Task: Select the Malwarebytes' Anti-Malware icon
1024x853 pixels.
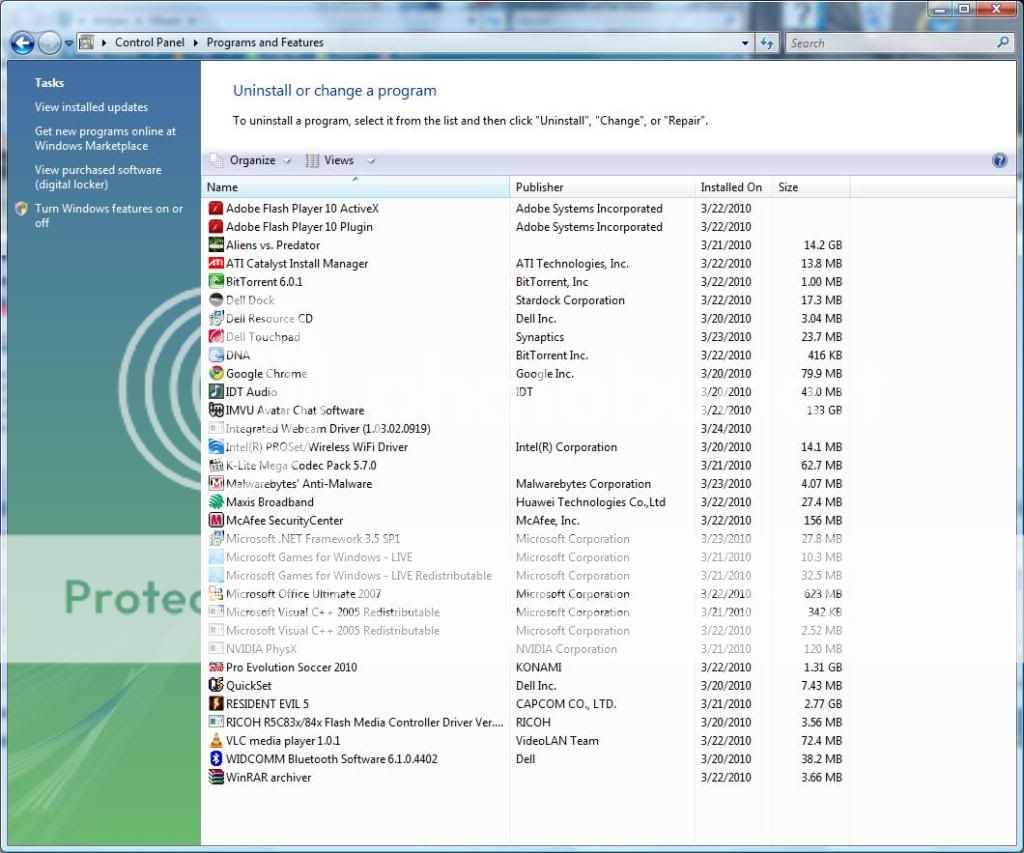Action: tap(216, 483)
